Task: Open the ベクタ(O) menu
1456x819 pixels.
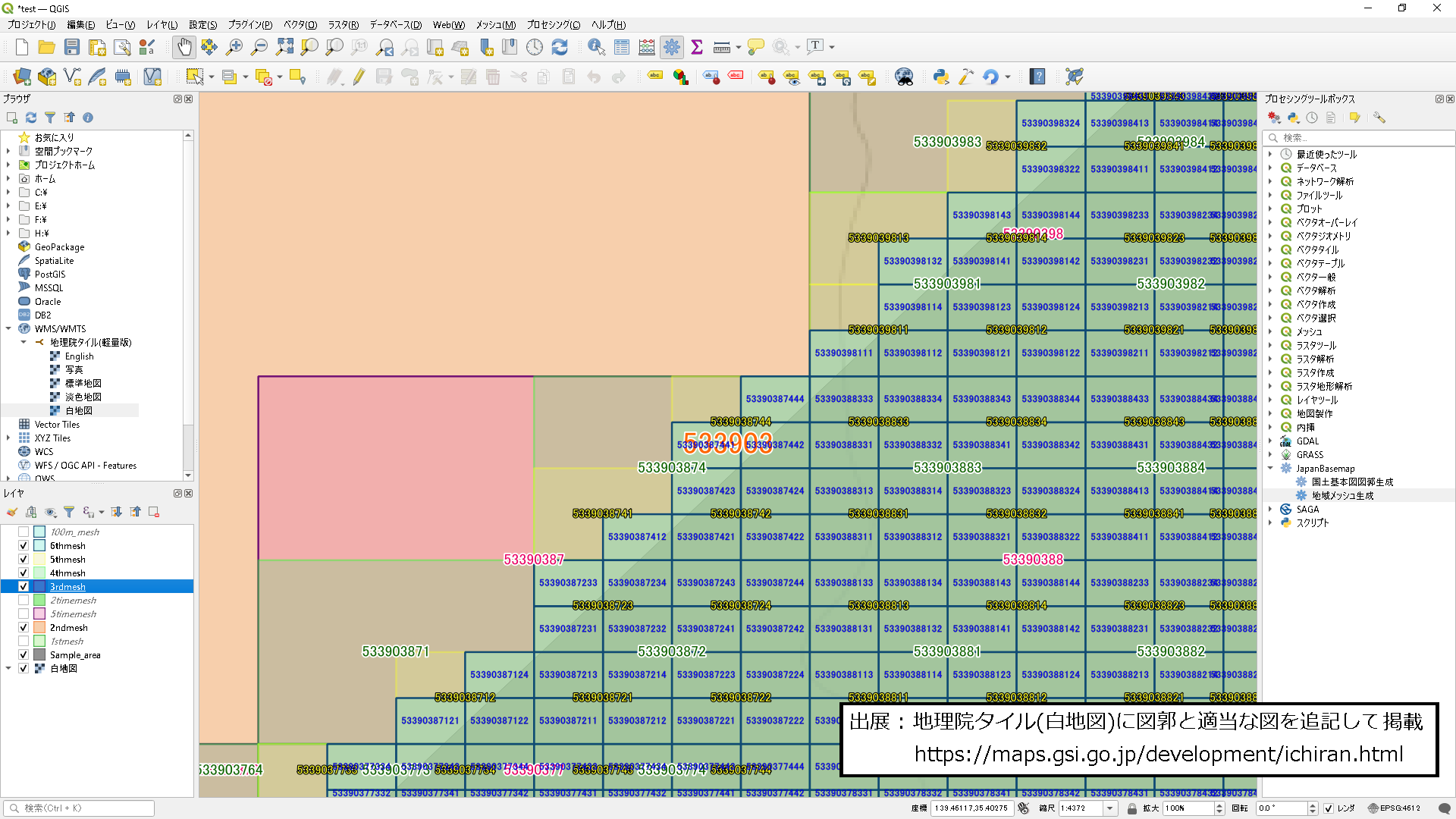Action: coord(300,25)
